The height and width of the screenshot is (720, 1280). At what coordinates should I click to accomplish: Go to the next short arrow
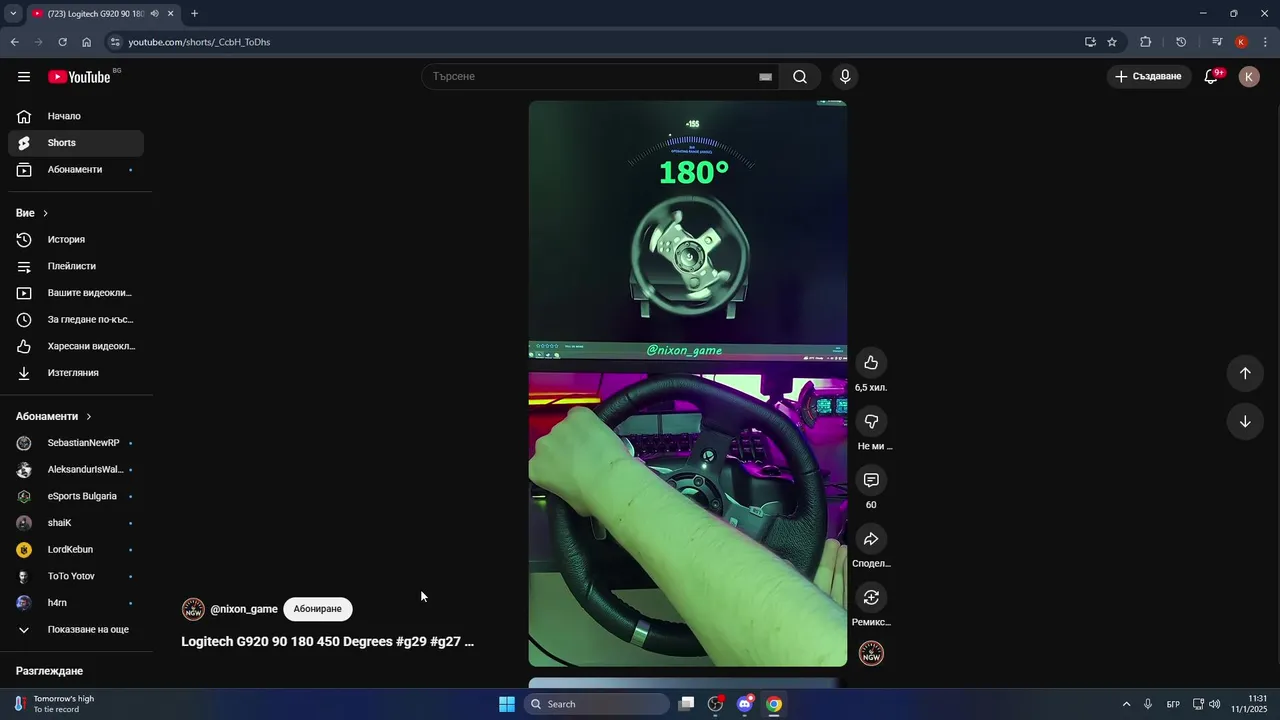pos(1245,422)
